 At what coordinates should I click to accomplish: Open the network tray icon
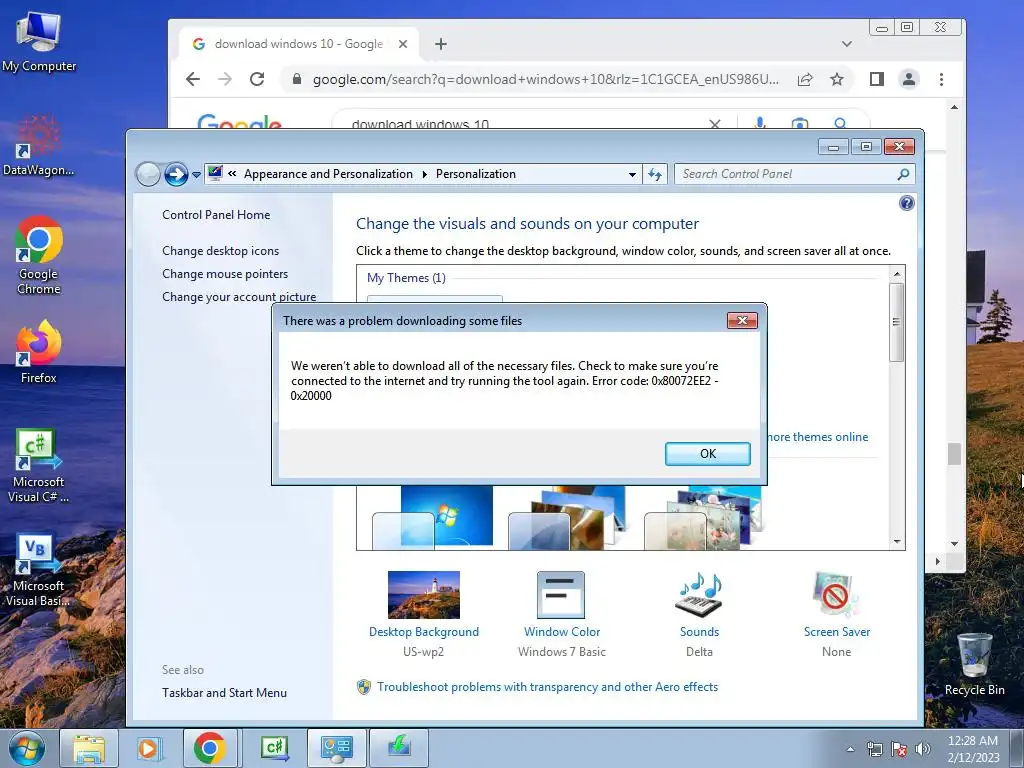(x=874, y=749)
